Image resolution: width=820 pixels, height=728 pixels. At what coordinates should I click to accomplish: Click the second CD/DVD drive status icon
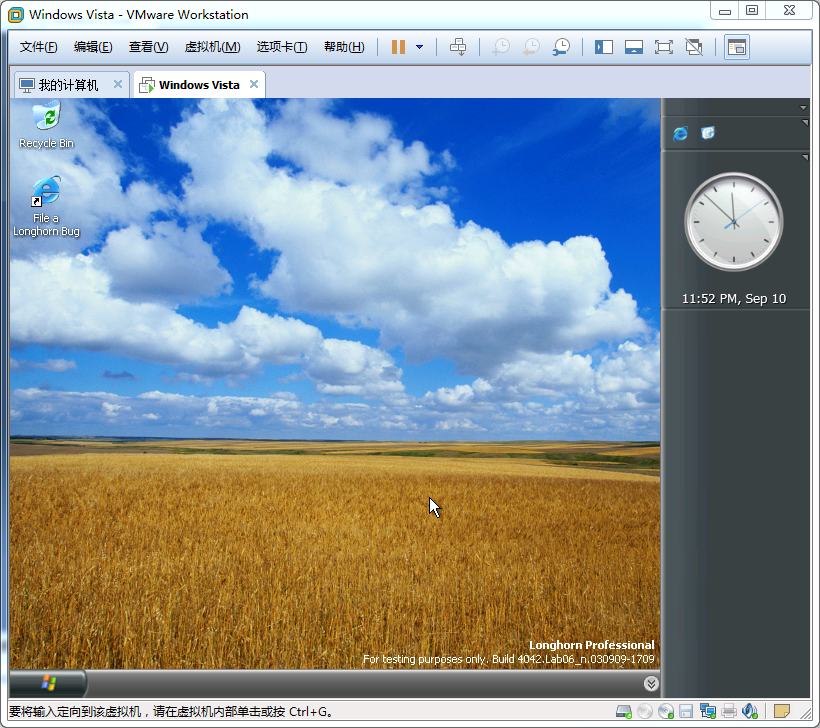click(x=666, y=711)
